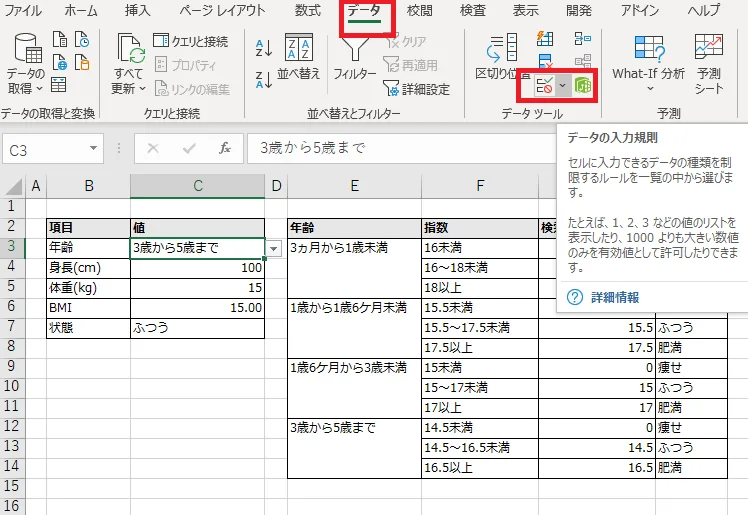Switch to the 数式 tab
The height and width of the screenshot is (515, 748).
pos(308,10)
